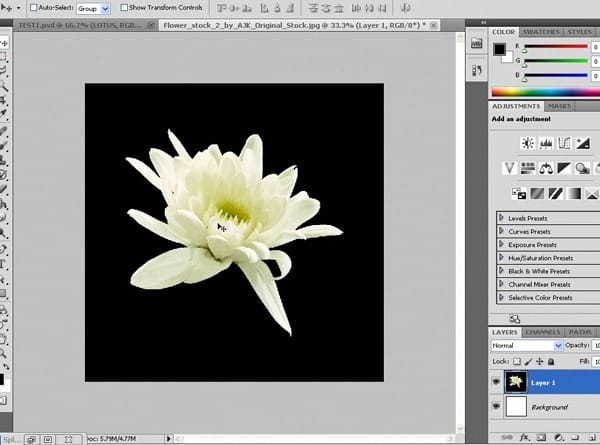600x445 pixels.
Task: Add an Invert adjustment
Action: click(519, 193)
